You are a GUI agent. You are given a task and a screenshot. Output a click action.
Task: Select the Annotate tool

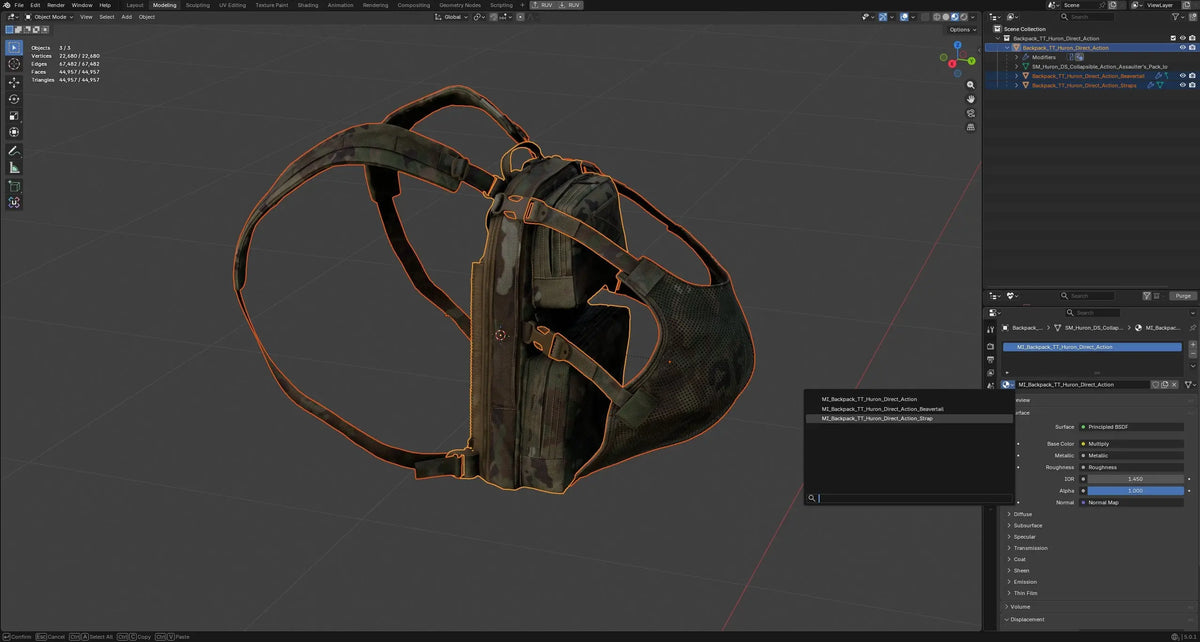pyautogui.click(x=14, y=151)
